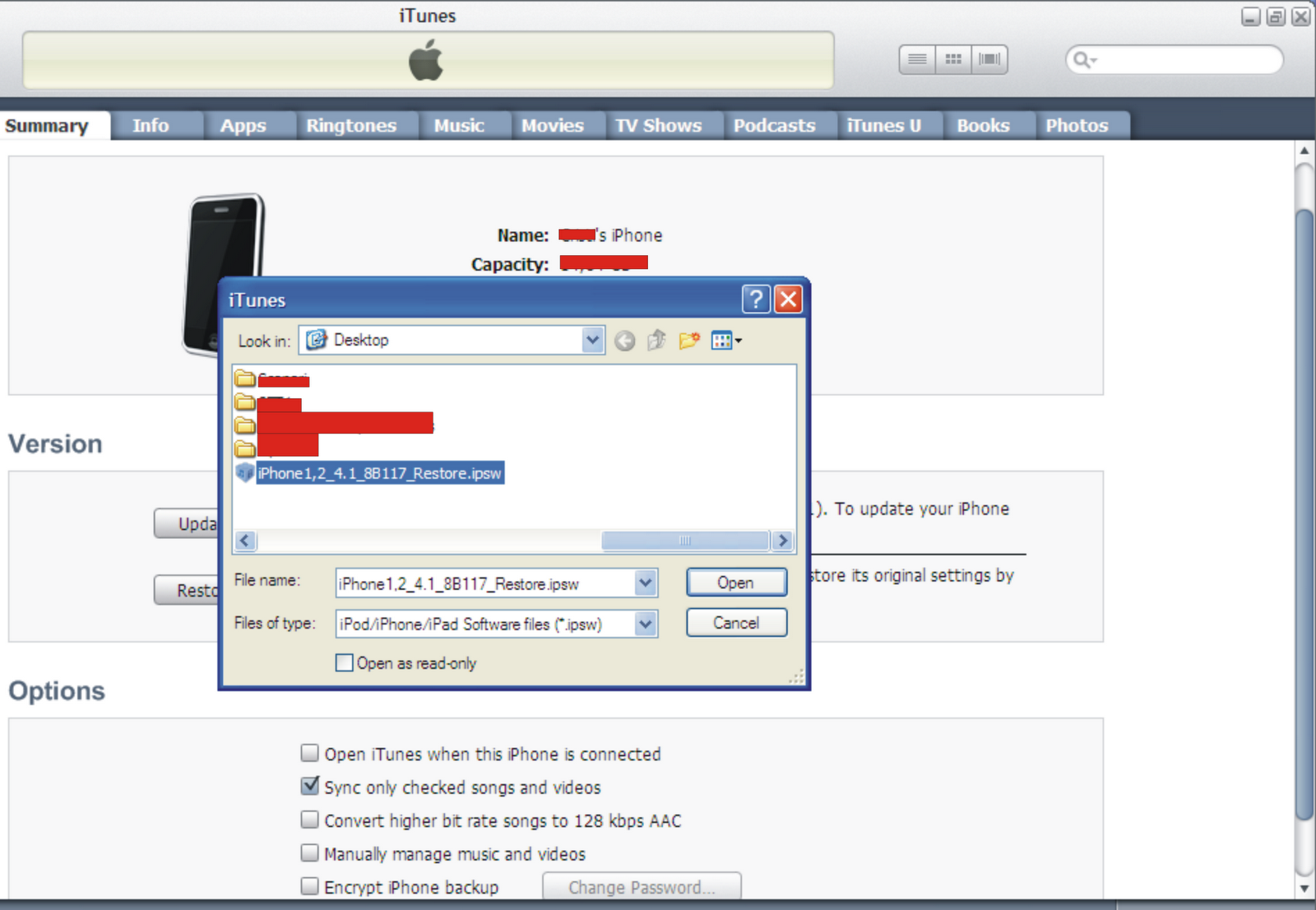Click the Change Password button

coord(641,887)
